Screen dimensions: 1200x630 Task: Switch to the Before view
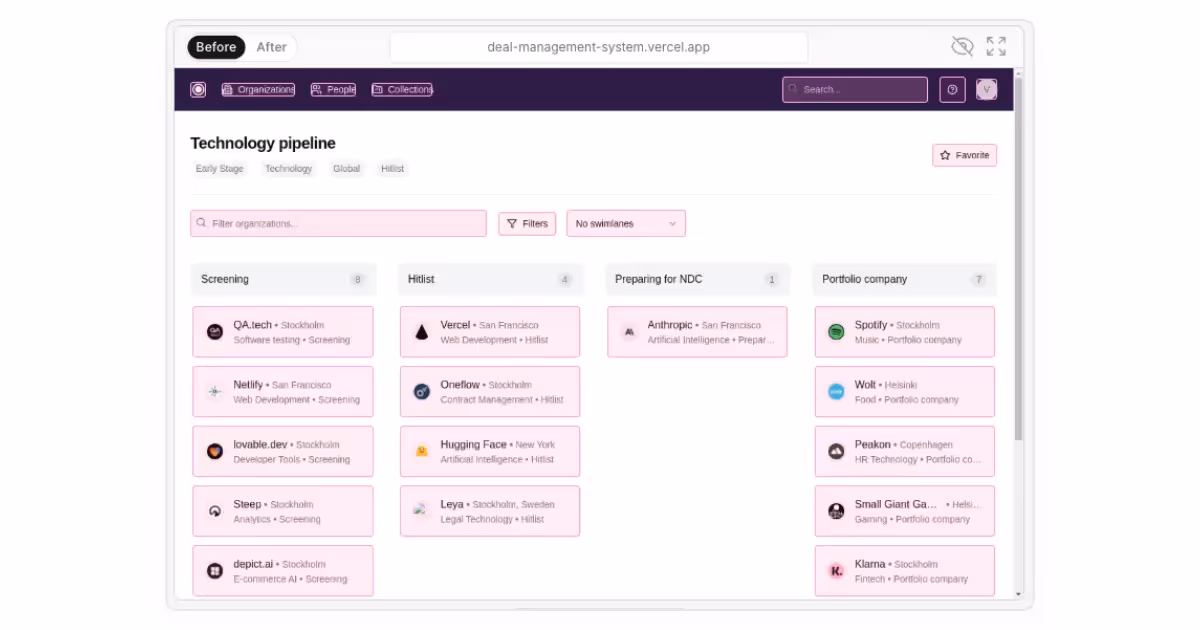(216, 47)
